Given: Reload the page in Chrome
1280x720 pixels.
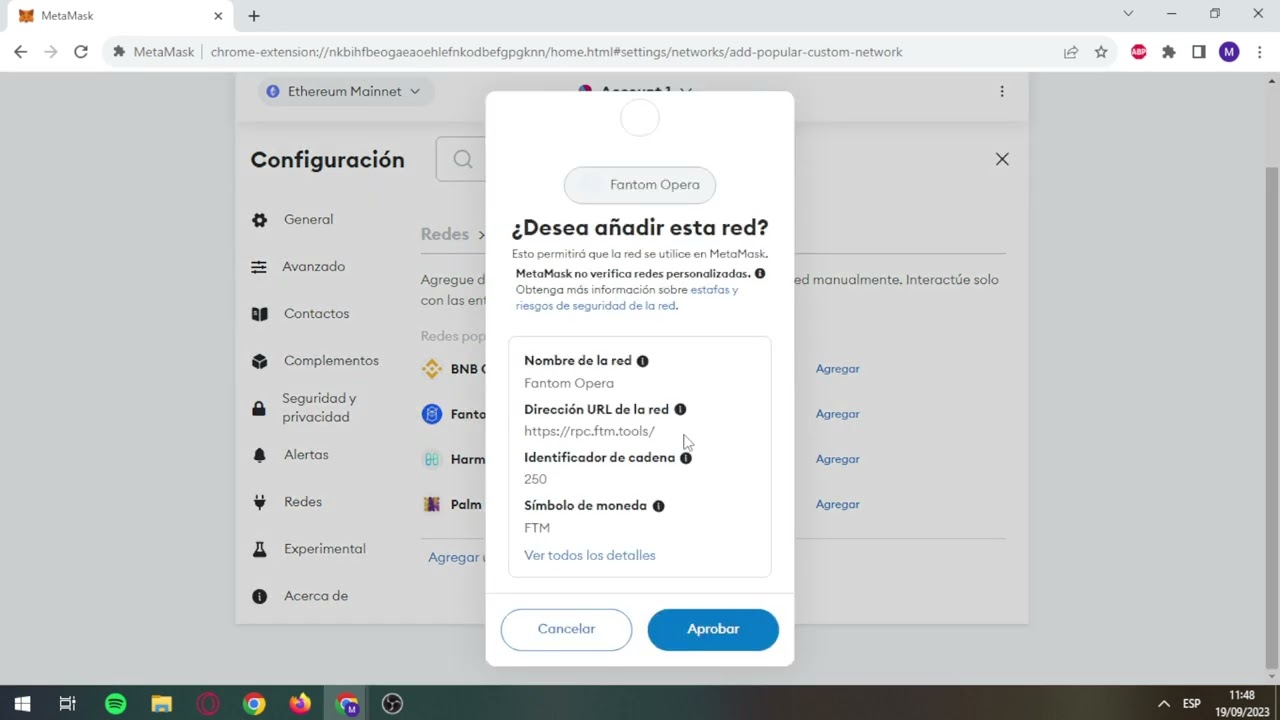Looking at the screenshot, I should tap(81, 52).
